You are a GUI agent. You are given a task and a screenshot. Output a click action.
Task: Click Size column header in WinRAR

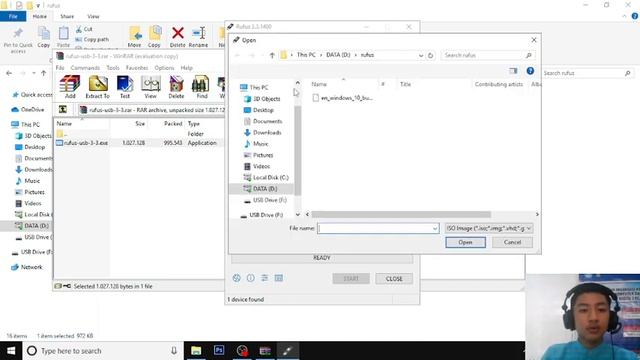[140, 124]
